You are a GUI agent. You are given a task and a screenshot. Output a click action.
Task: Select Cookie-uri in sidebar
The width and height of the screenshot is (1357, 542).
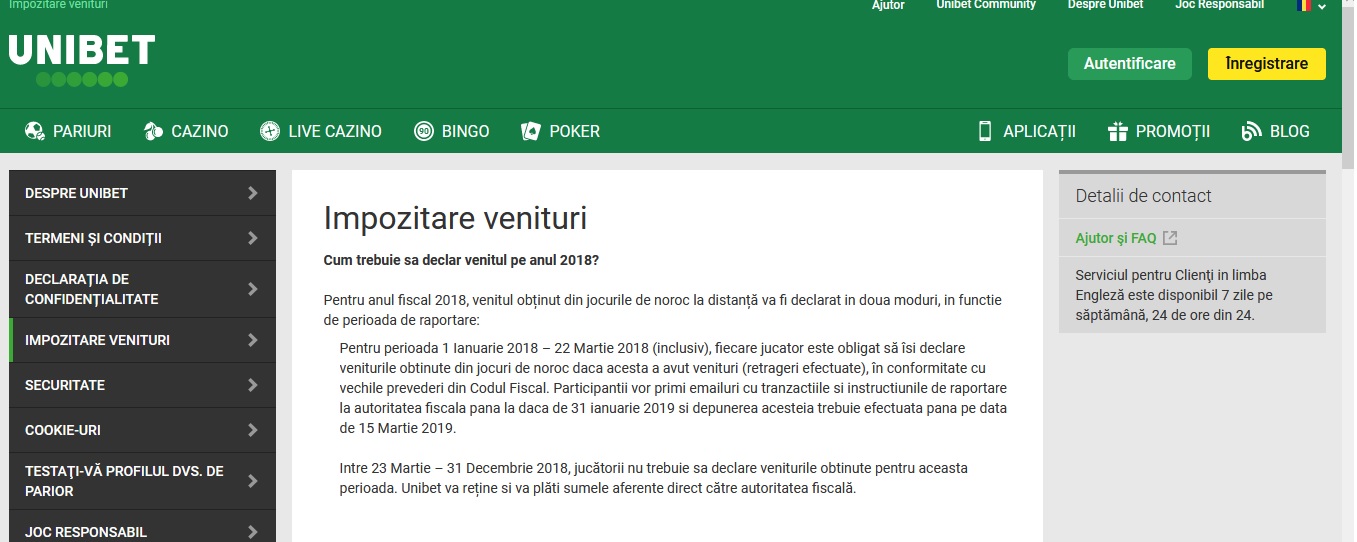(x=142, y=430)
